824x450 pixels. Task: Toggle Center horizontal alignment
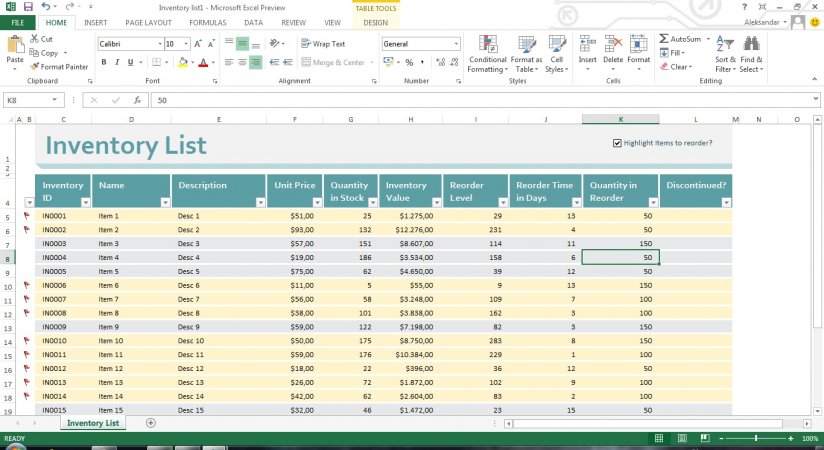242,62
